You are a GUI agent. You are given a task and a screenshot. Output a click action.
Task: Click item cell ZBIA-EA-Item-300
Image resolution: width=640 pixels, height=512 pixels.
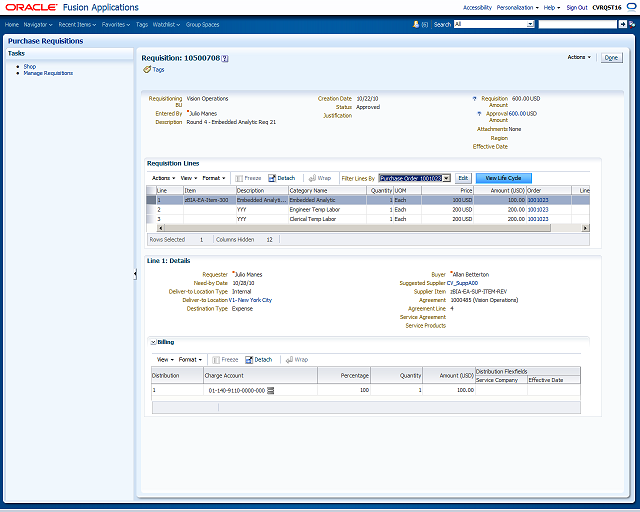tap(210, 200)
